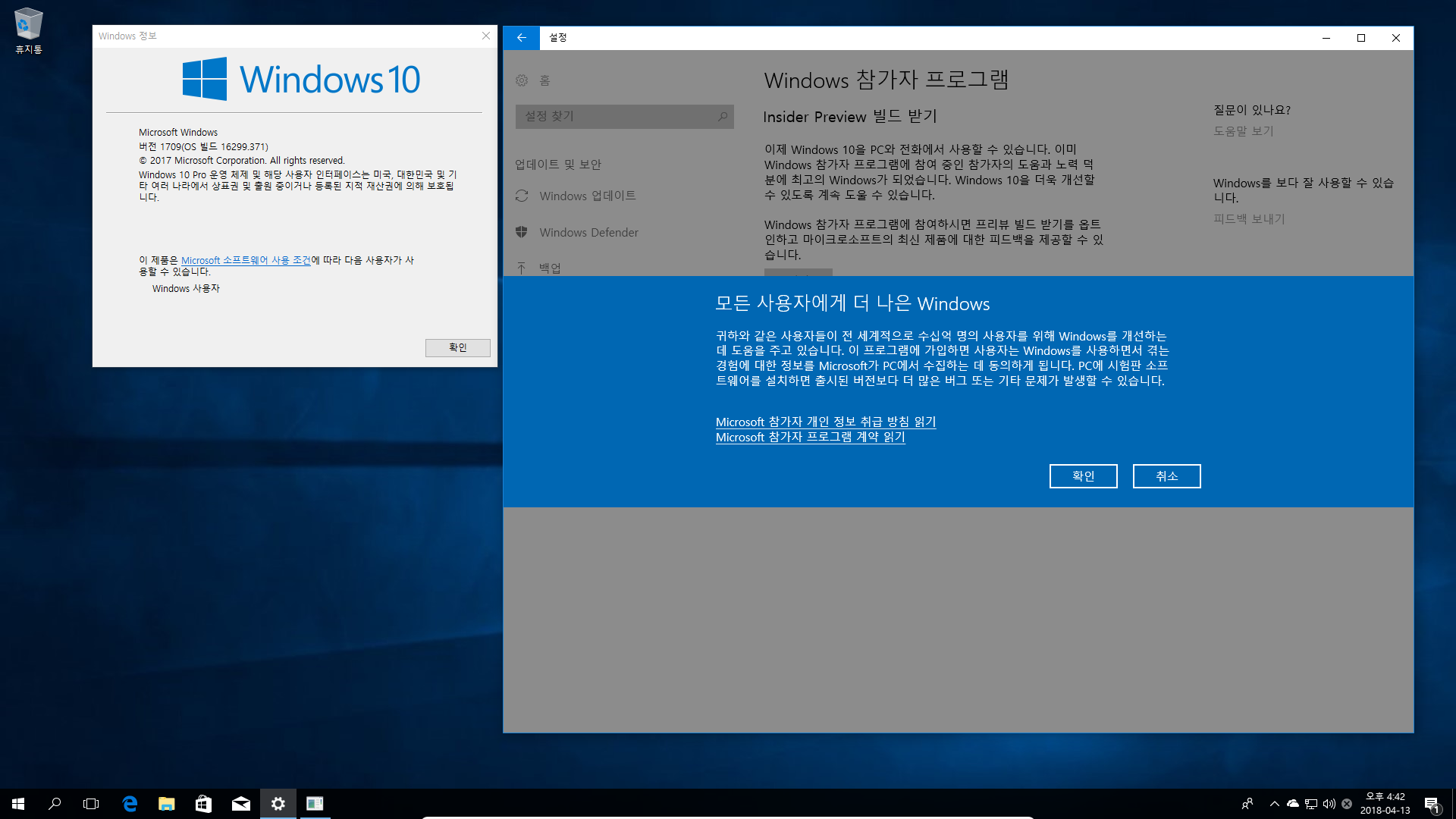Open the Start menu

pos(18,803)
